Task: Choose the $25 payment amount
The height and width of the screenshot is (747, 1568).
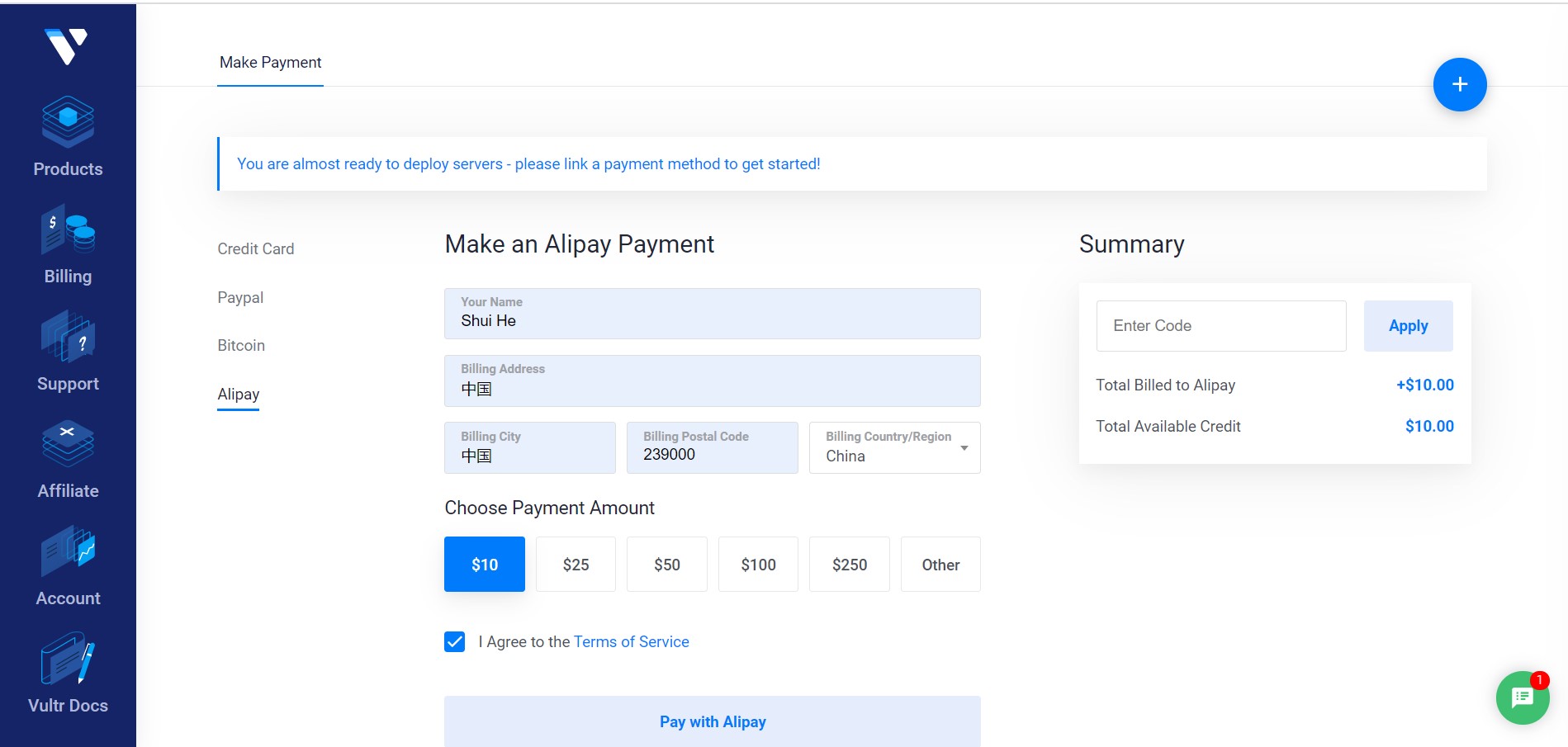Action: click(576, 565)
